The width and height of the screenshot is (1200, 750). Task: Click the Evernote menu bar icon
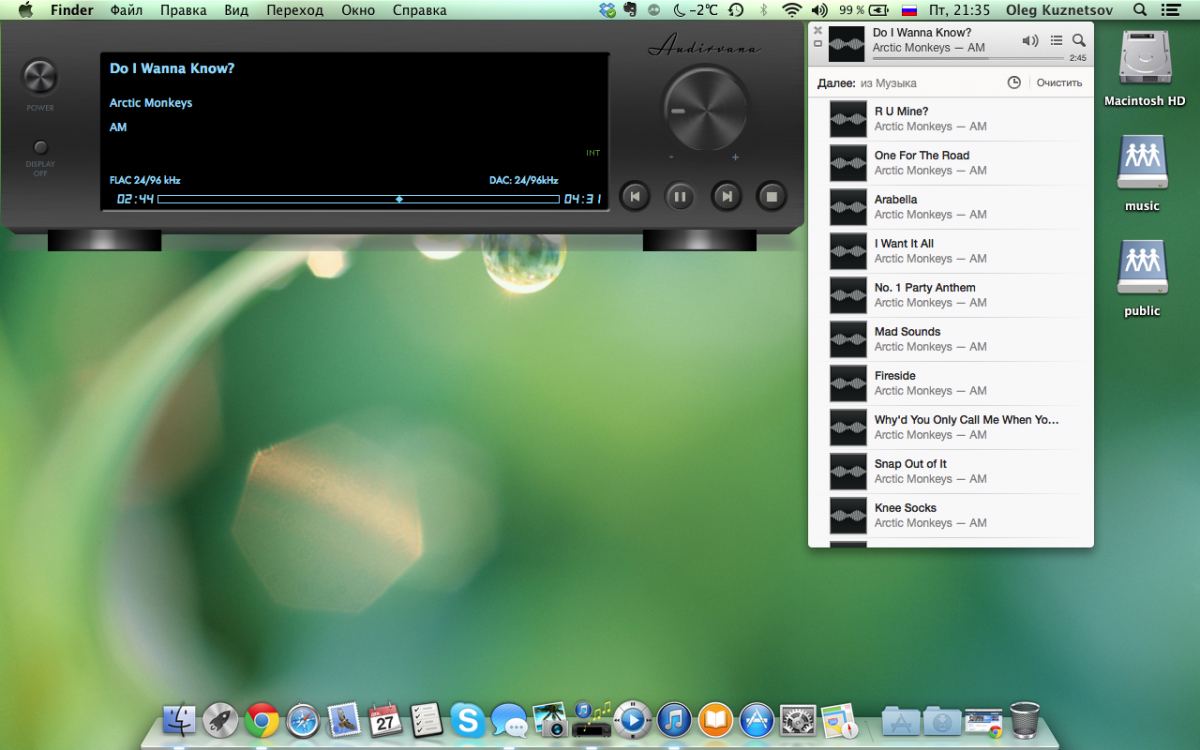[x=630, y=10]
